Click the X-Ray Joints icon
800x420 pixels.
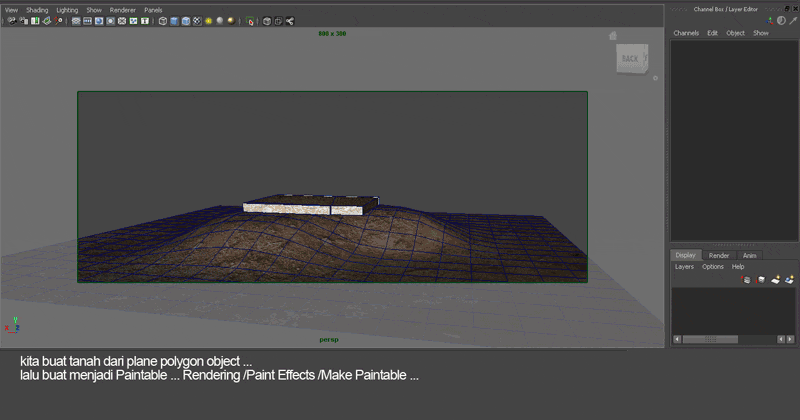[x=290, y=21]
